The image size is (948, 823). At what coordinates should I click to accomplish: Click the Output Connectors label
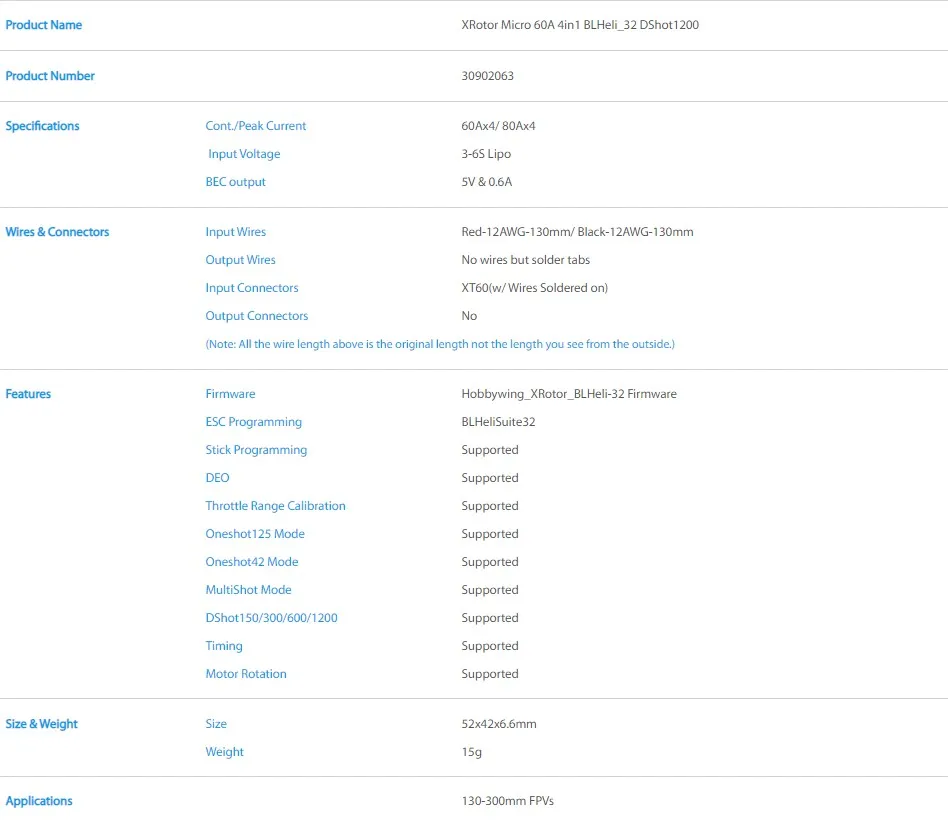[257, 316]
